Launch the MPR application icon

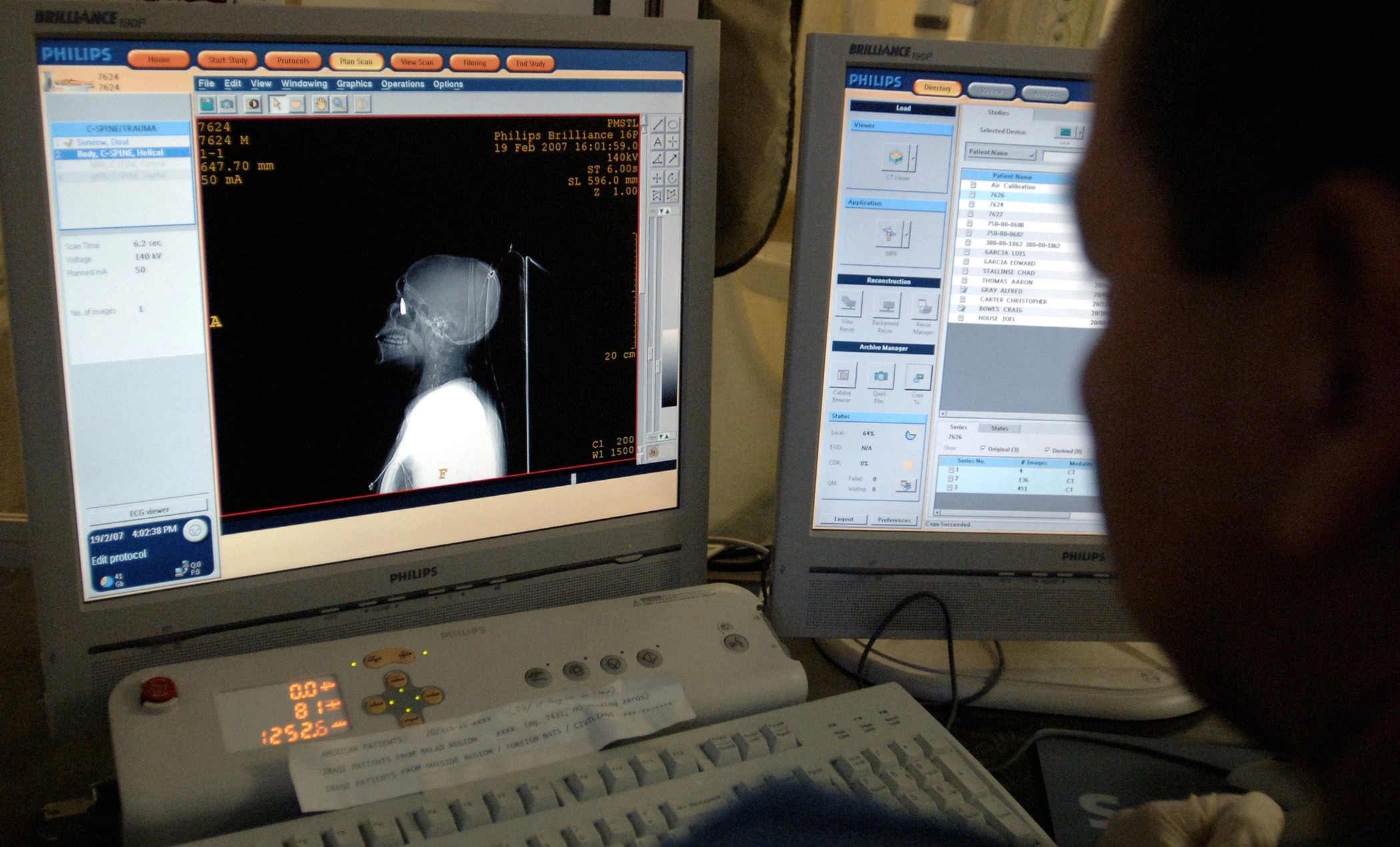(889, 234)
